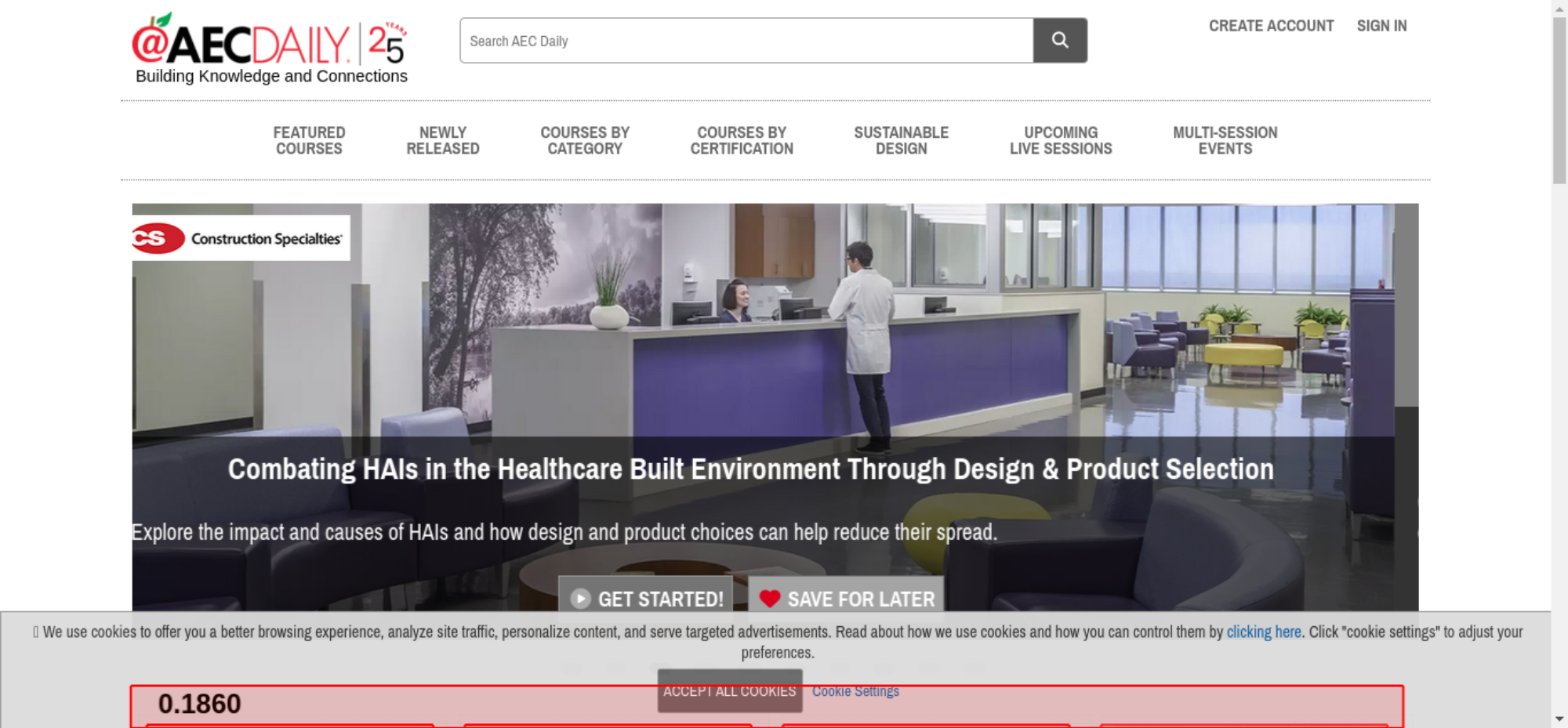The height and width of the screenshot is (728, 1568).
Task: Open the Sustainable Design section
Action: click(x=901, y=141)
